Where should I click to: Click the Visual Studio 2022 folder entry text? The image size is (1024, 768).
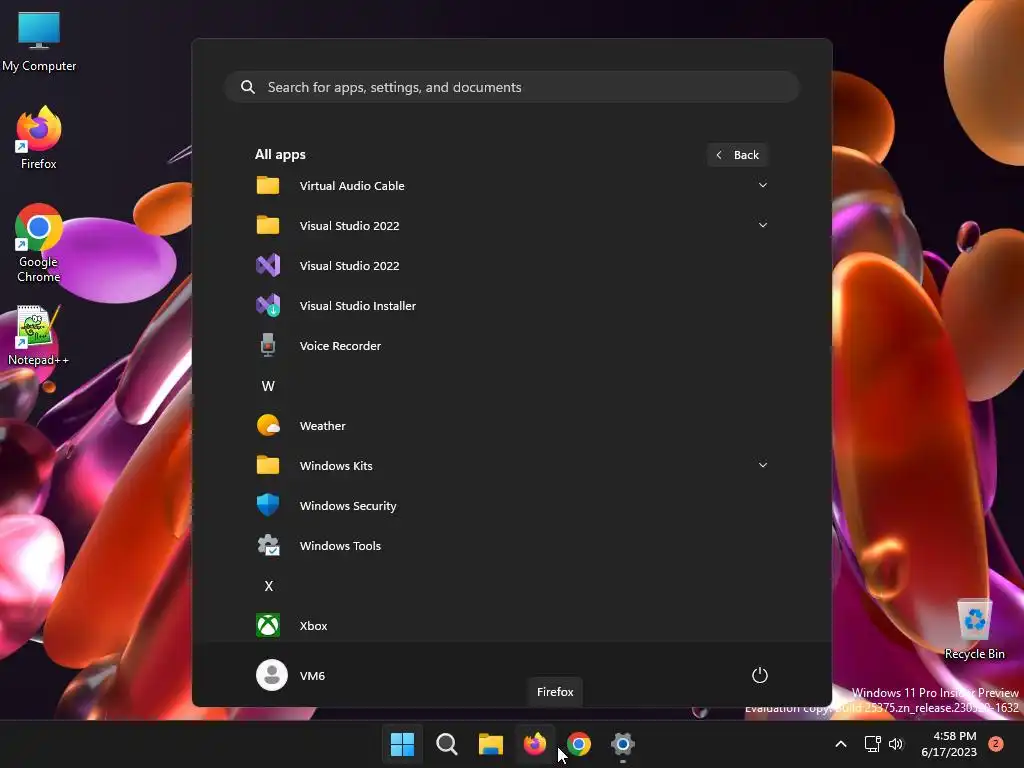click(349, 225)
